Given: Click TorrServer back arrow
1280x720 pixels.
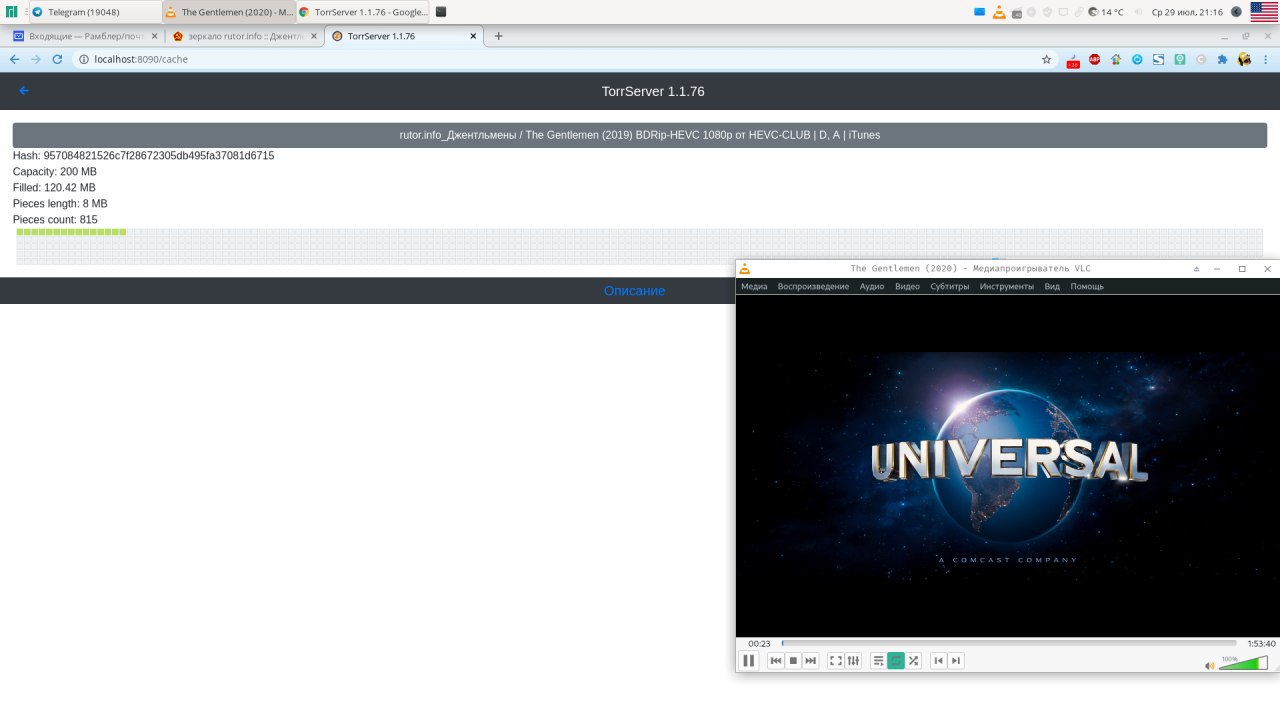Looking at the screenshot, I should point(24,91).
